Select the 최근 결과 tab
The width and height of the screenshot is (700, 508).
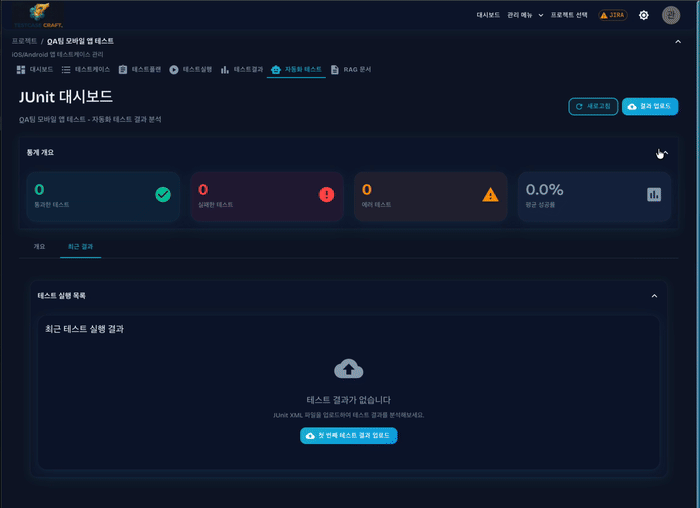(80, 246)
